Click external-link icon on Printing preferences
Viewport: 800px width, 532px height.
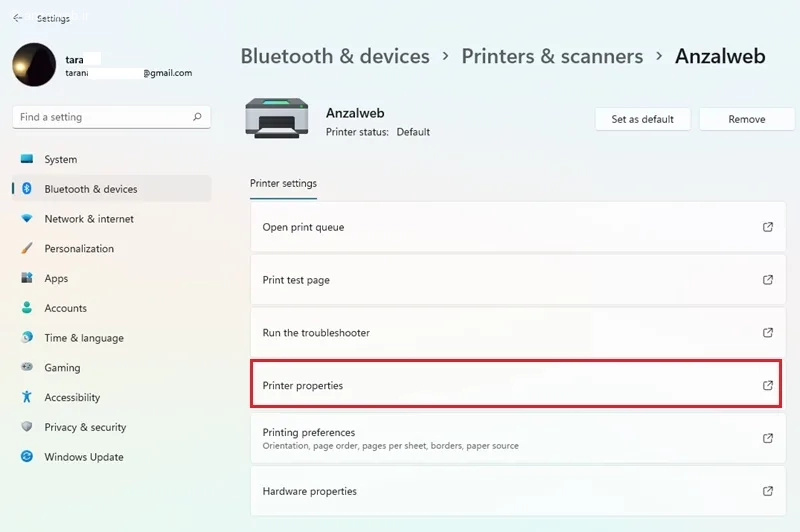(x=767, y=438)
